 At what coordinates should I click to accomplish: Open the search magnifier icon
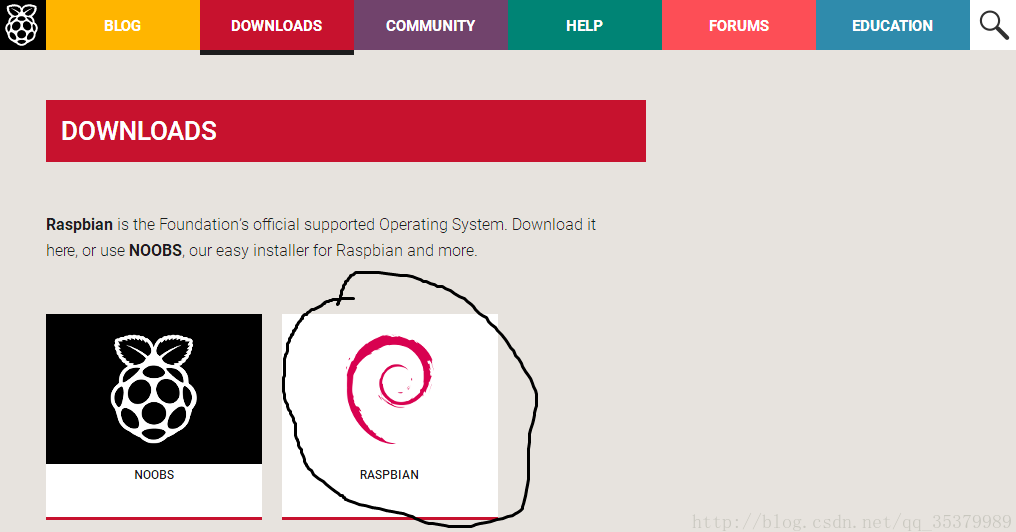[x=993, y=25]
